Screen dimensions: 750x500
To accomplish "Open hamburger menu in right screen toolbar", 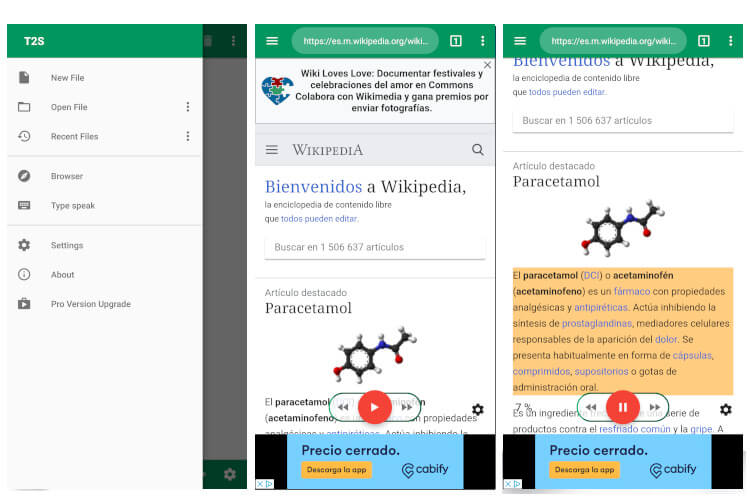I will pyautogui.click(x=520, y=41).
